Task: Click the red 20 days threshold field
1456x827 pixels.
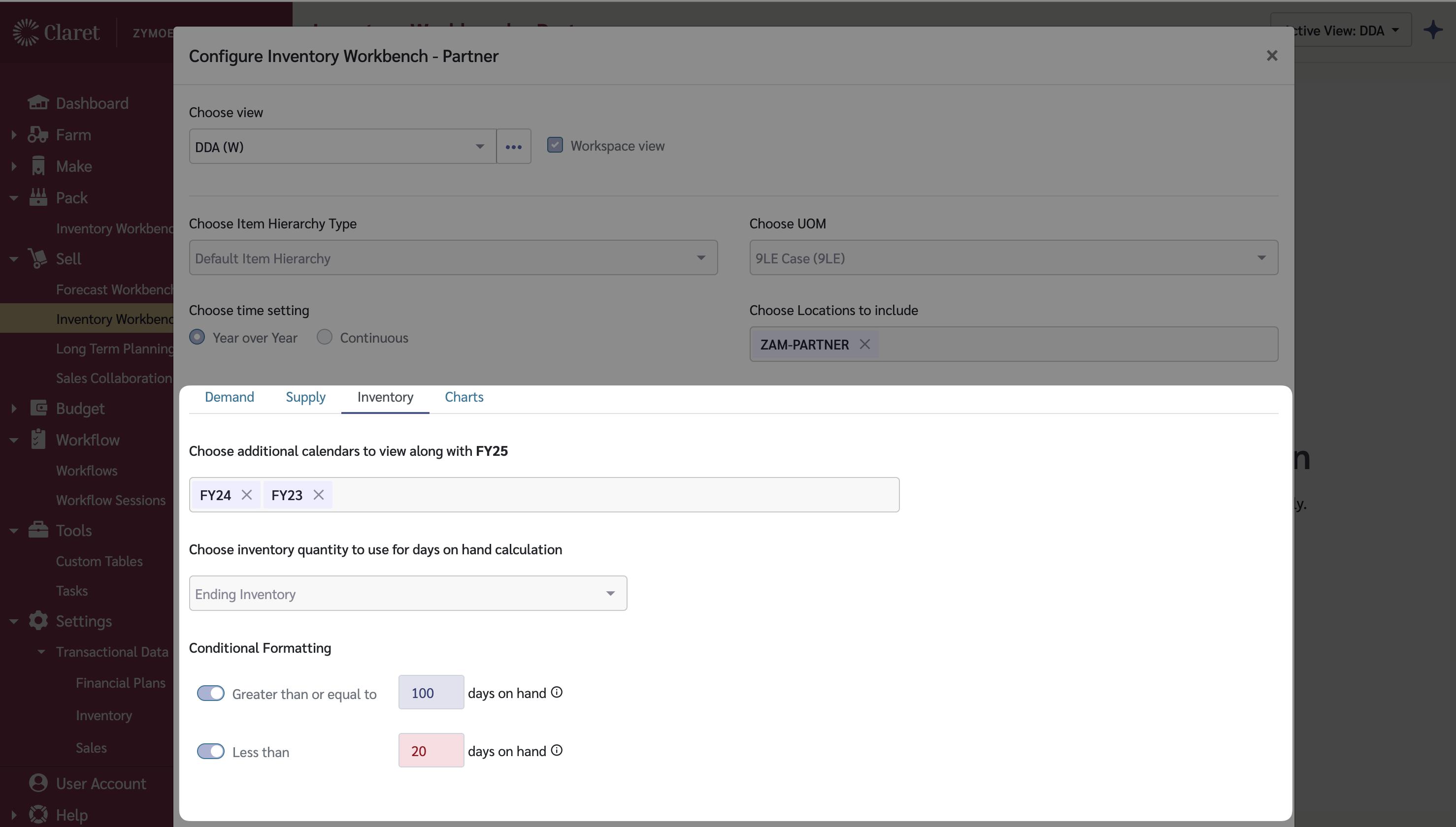Action: 431,751
